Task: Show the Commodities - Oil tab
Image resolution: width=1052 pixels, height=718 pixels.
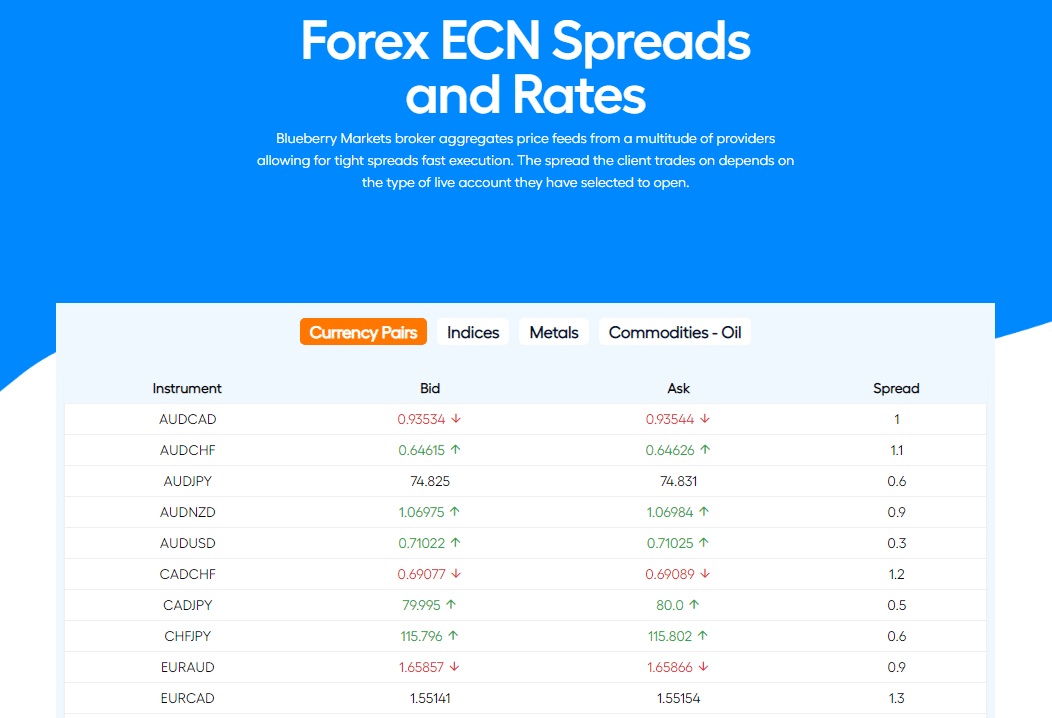Action: click(x=674, y=331)
